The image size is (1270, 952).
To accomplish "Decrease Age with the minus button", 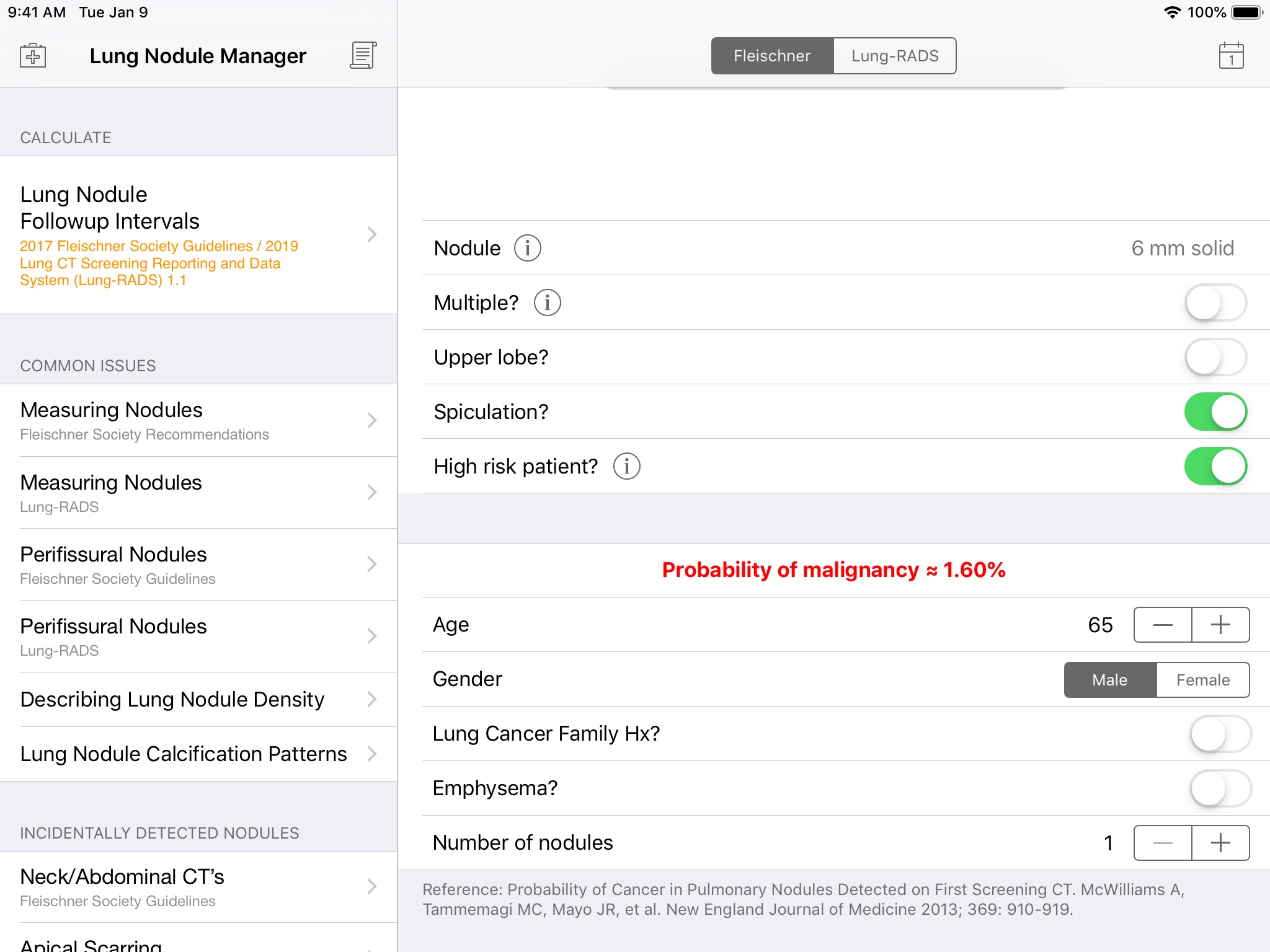I will click(1163, 625).
